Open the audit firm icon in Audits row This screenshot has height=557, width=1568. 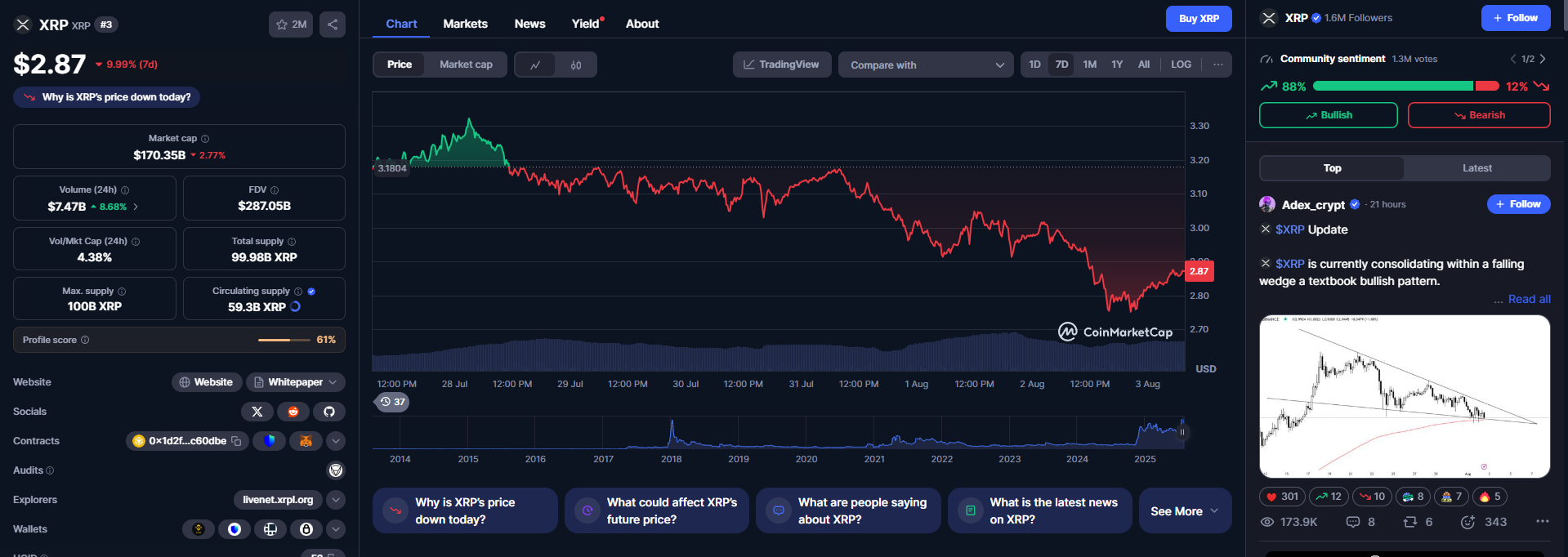pyautogui.click(x=336, y=470)
